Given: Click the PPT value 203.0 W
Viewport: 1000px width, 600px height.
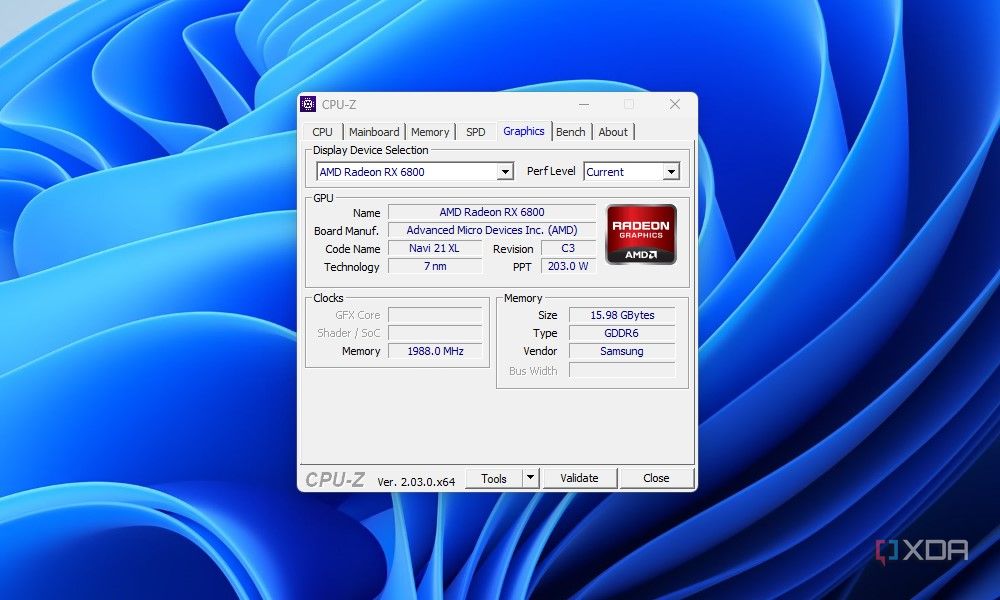Looking at the screenshot, I should pos(568,266).
